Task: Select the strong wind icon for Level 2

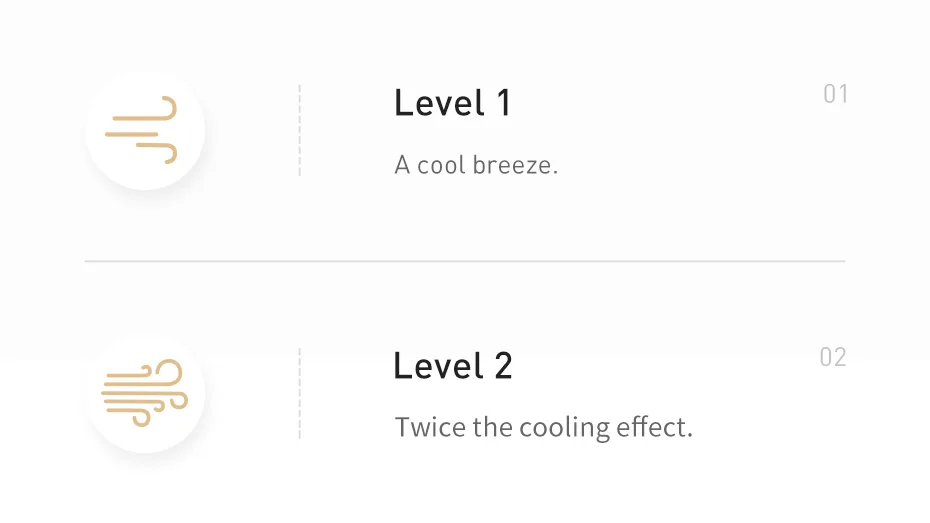Action: point(144,393)
